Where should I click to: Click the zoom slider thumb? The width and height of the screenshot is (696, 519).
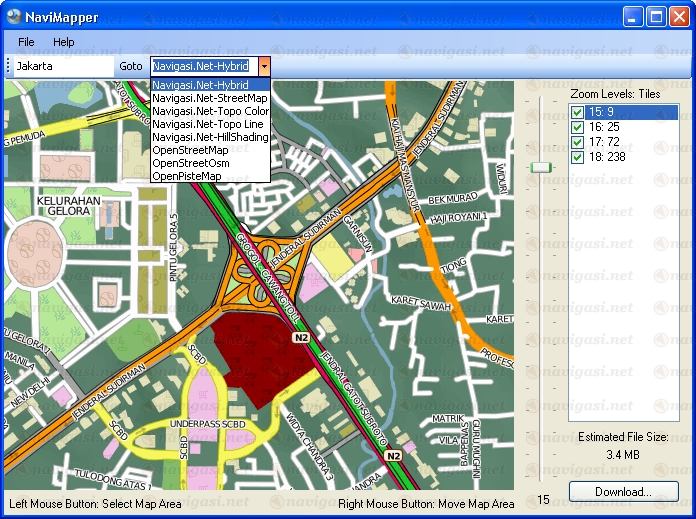click(541, 167)
